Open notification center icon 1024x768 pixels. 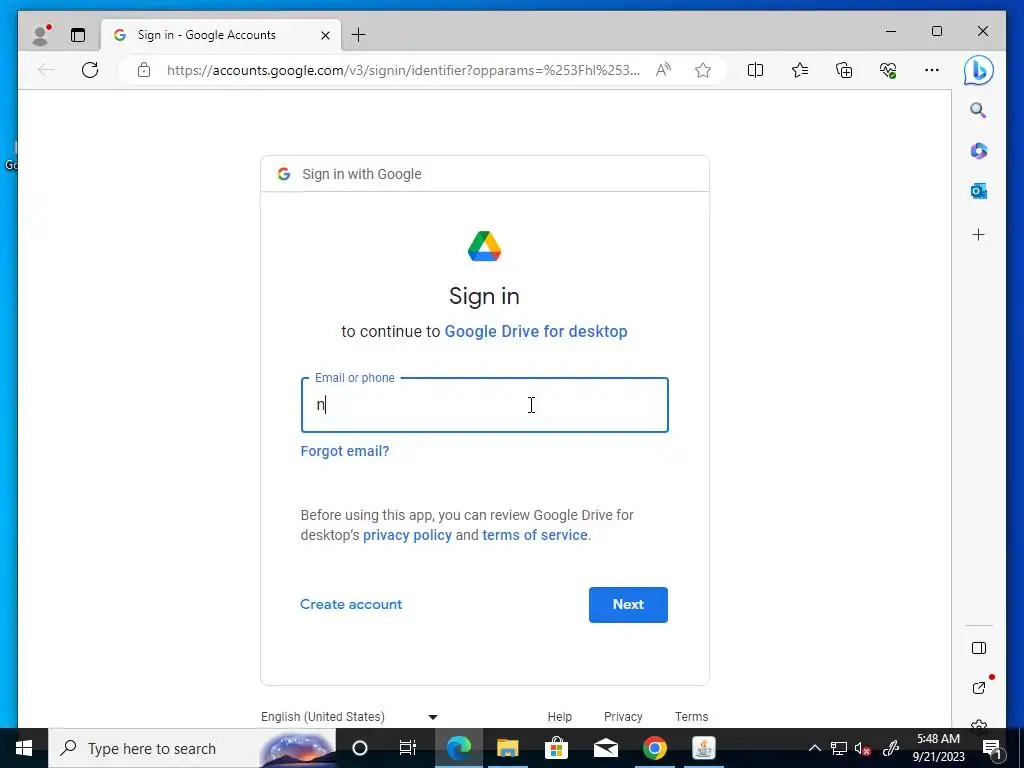(992, 748)
